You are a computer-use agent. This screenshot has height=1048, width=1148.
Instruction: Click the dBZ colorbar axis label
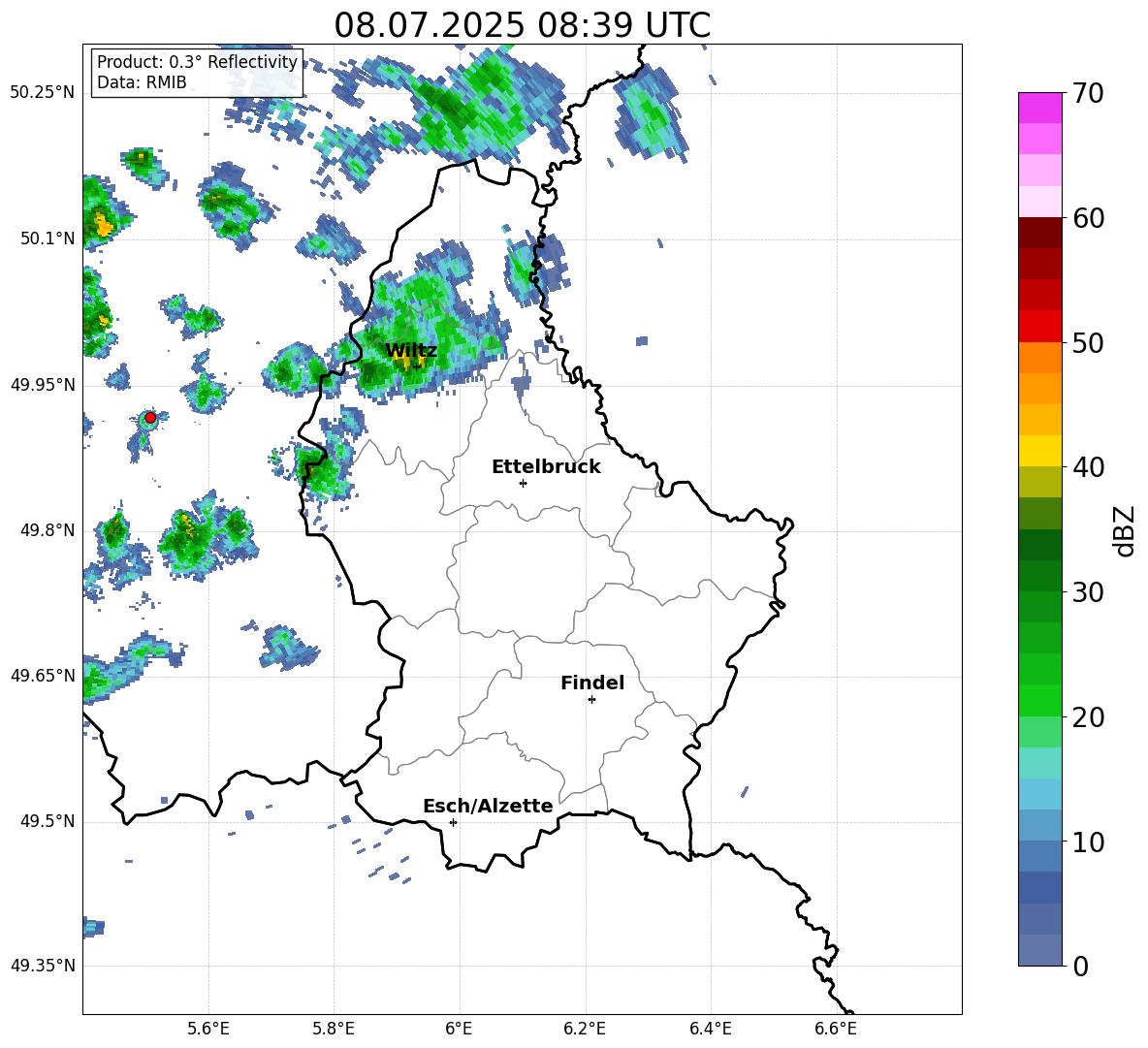pos(1126,530)
